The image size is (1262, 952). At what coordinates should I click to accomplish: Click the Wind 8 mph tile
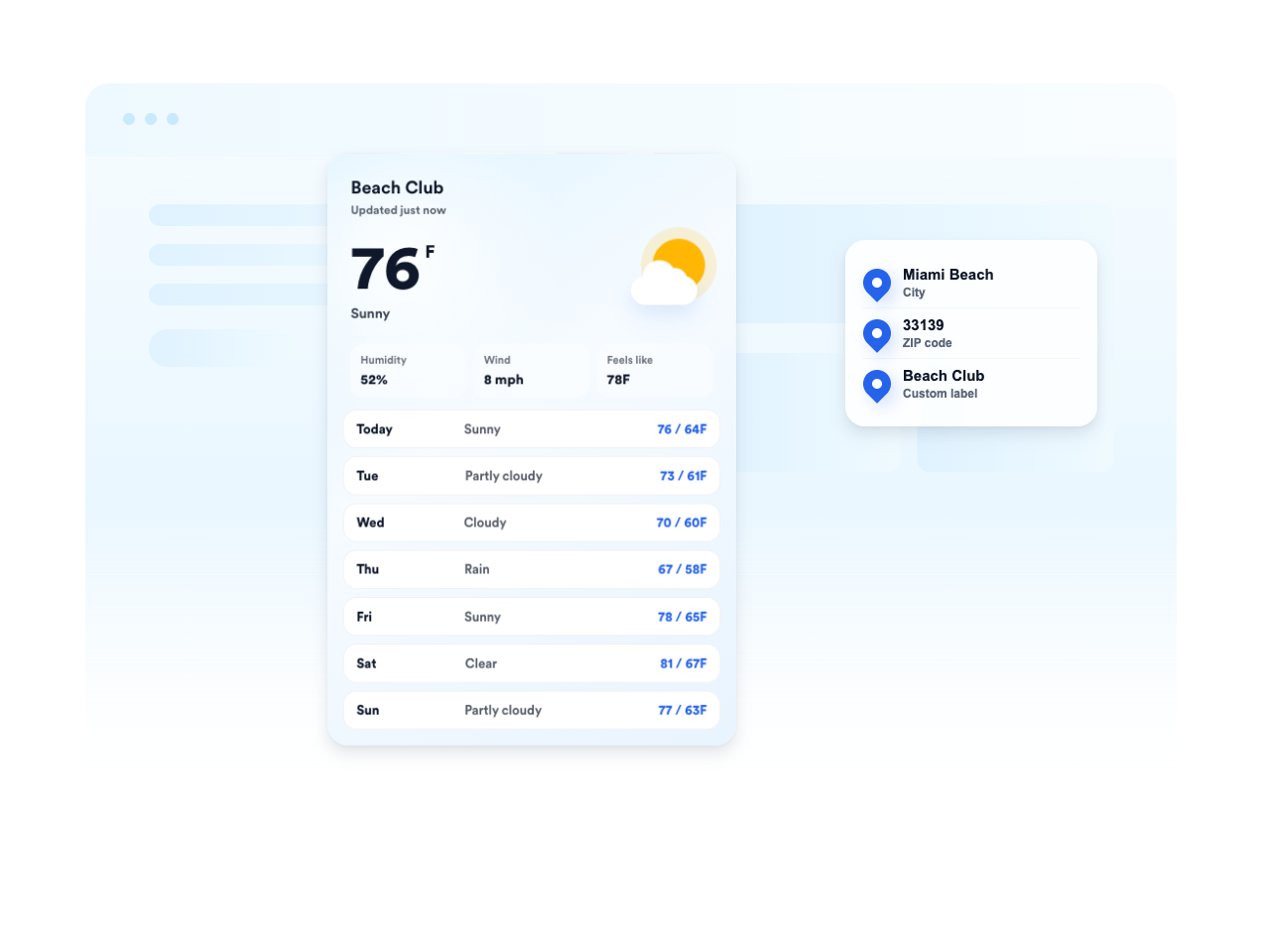531,370
